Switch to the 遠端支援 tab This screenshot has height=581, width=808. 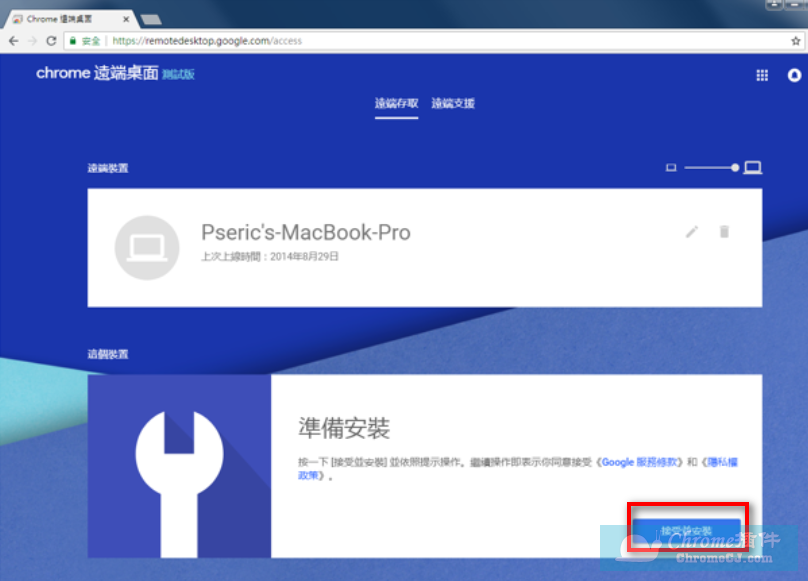coord(453,103)
